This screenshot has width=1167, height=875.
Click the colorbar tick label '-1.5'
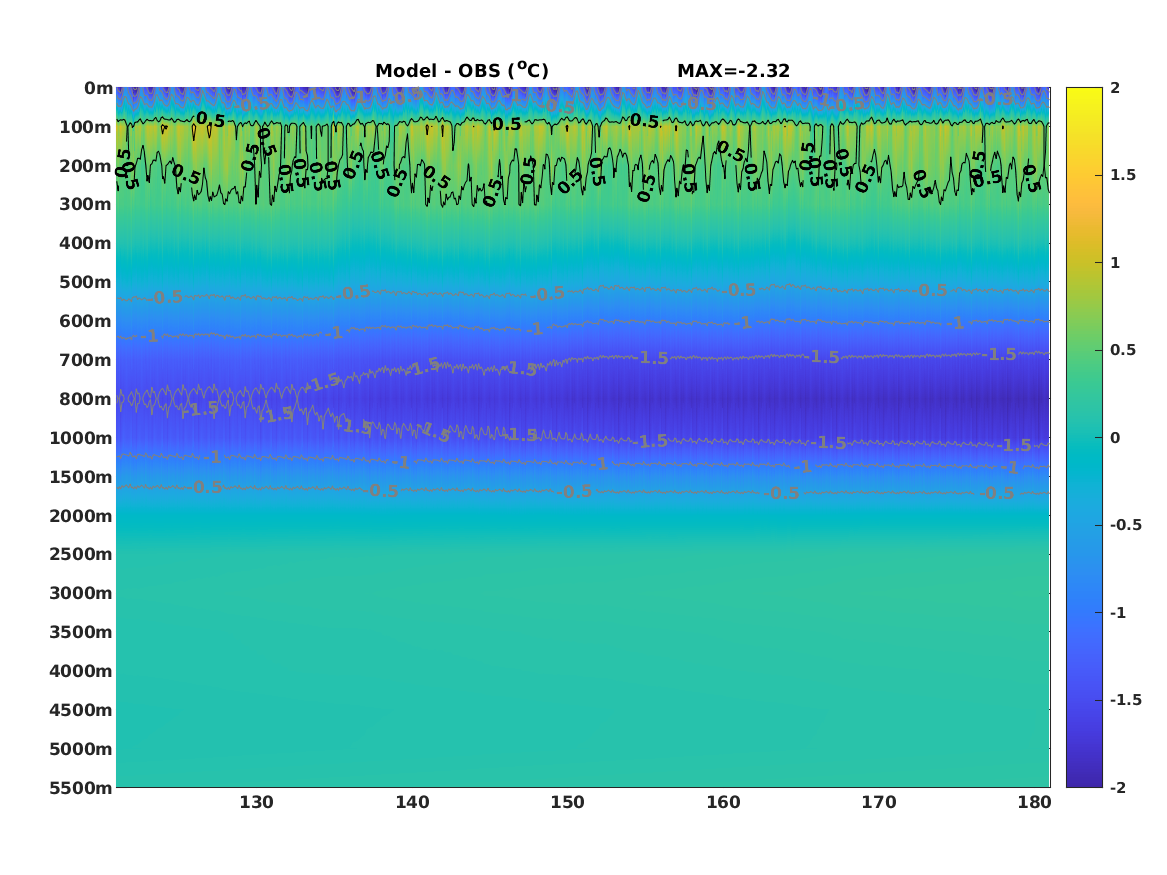[1126, 700]
